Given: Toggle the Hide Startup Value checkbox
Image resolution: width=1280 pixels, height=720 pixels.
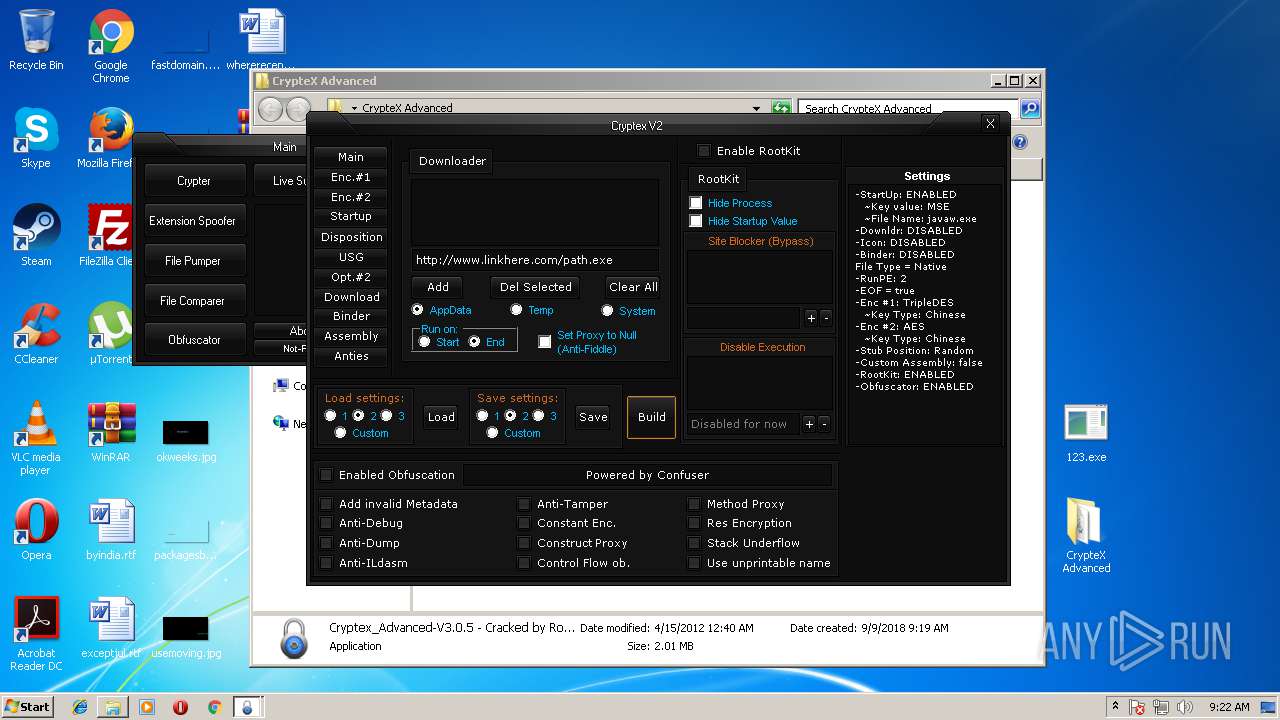Looking at the screenshot, I should point(696,221).
